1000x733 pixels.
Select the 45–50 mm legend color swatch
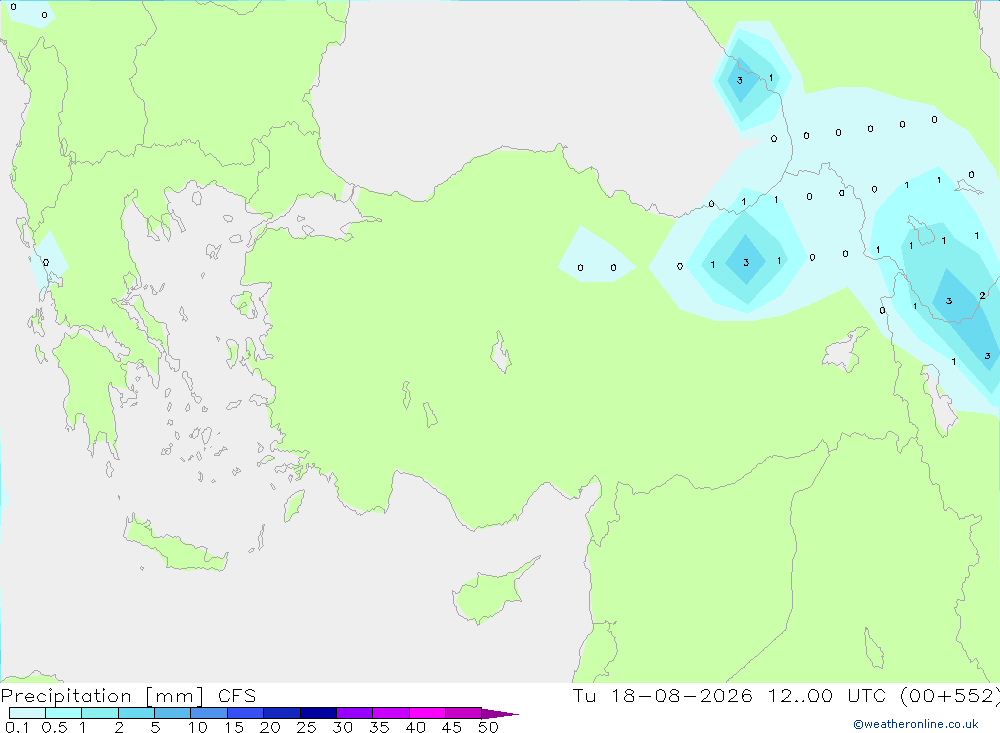click(464, 713)
